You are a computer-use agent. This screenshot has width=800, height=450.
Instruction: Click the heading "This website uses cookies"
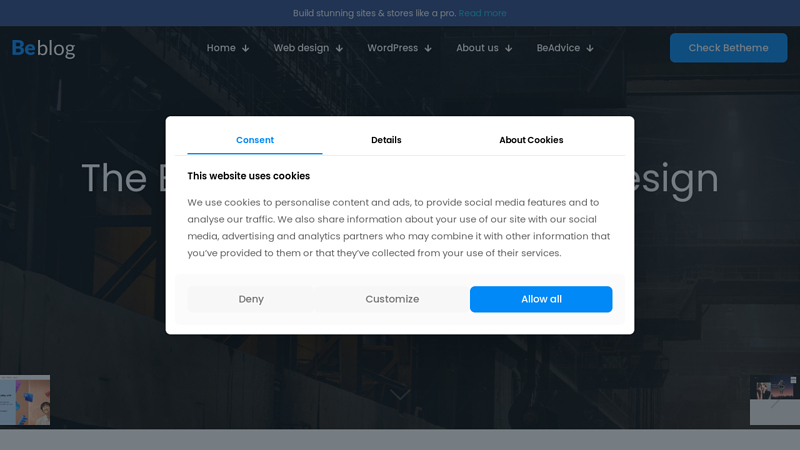tap(248, 176)
